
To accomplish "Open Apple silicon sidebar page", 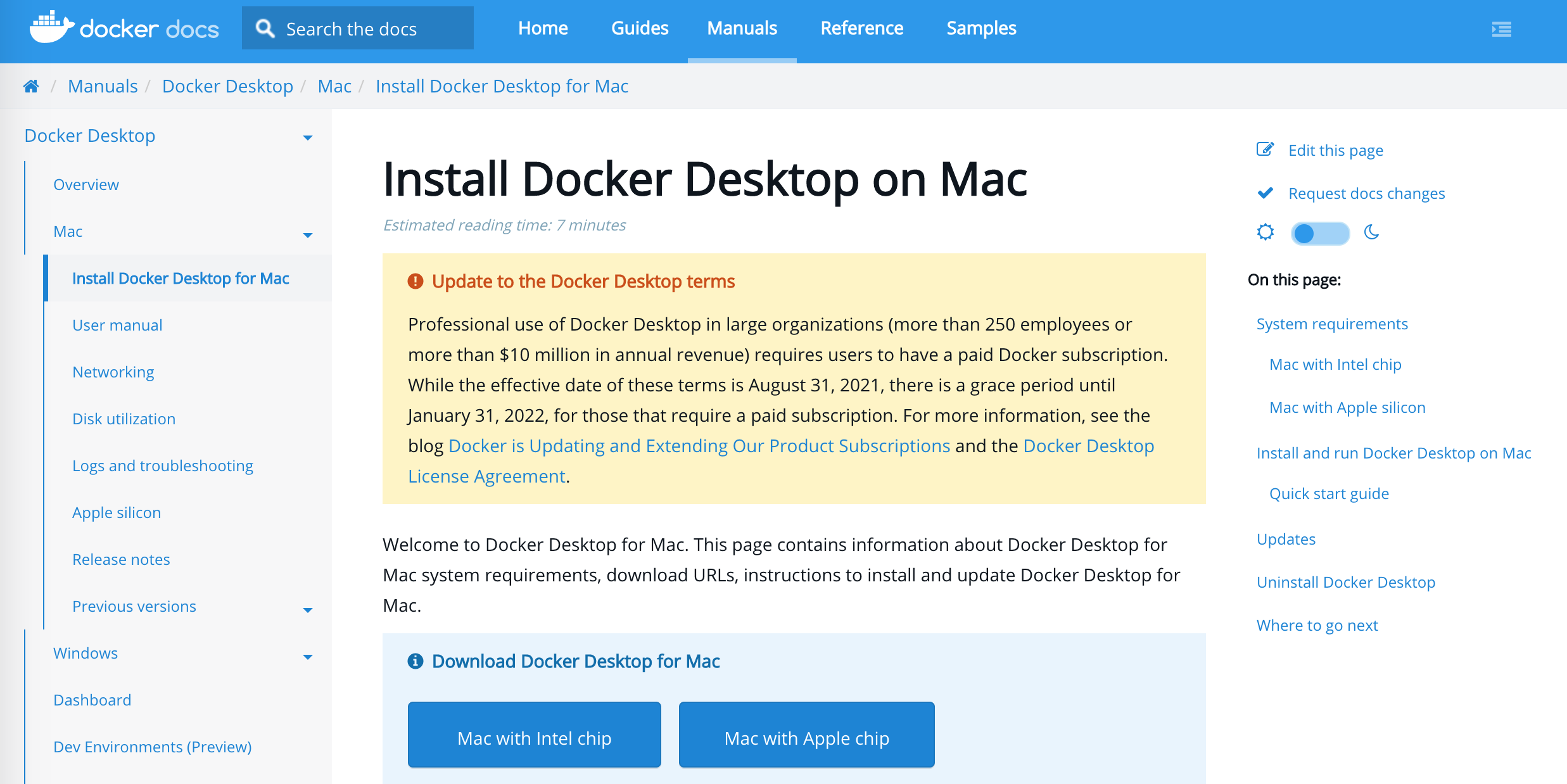I will (117, 513).
